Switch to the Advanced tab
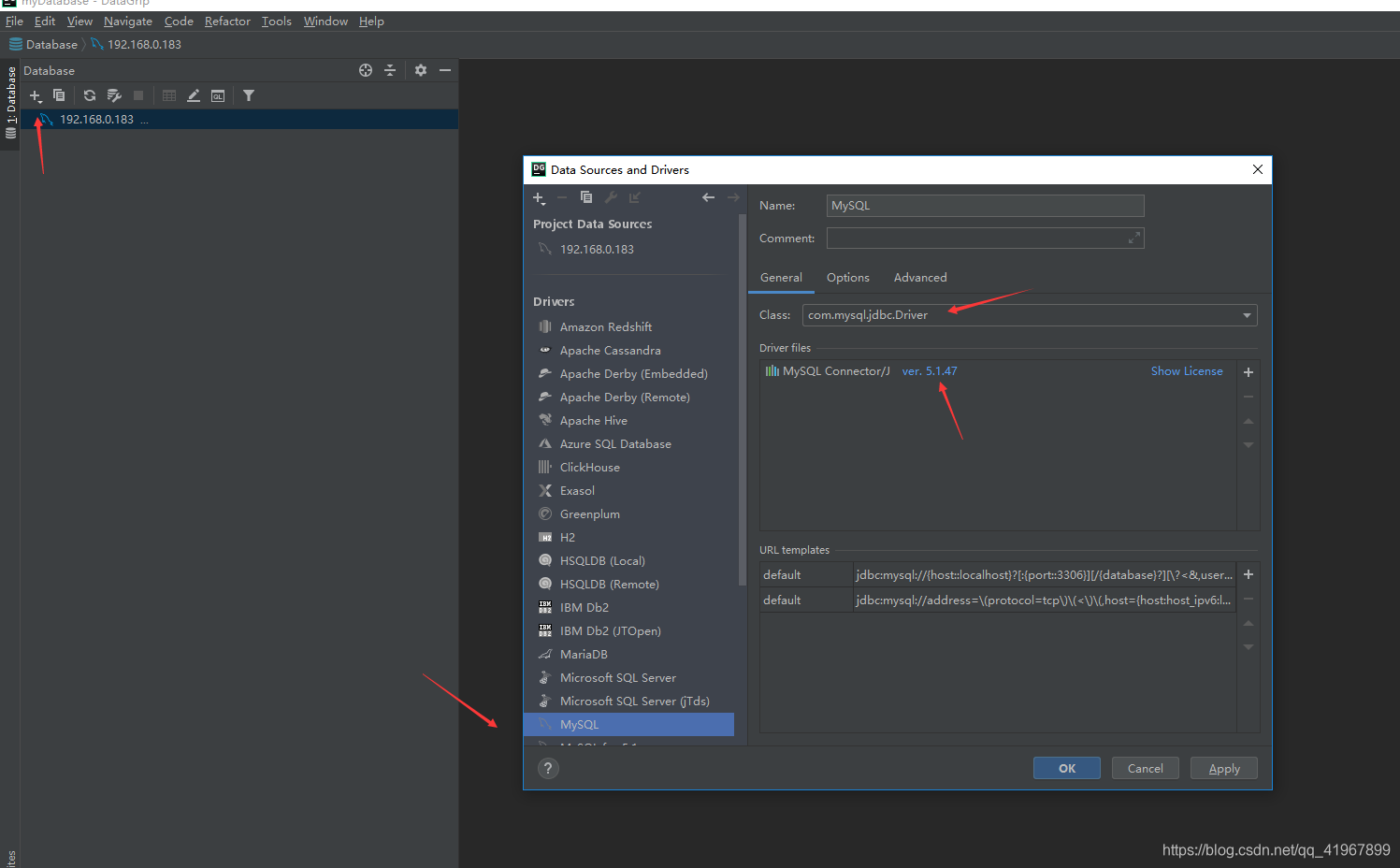Screen dimensions: 1400x868 pyautogui.click(x=920, y=278)
